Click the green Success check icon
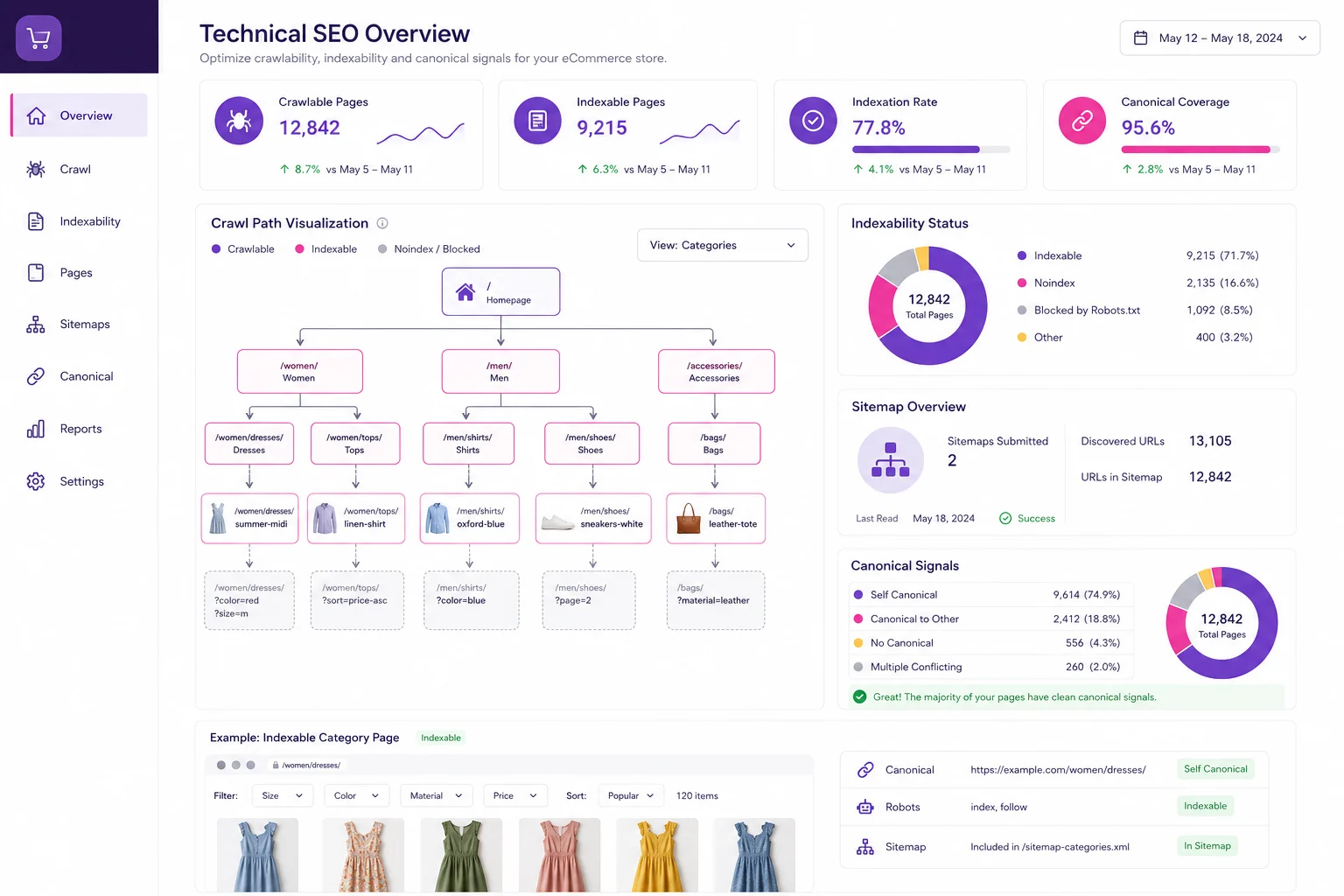The height and width of the screenshot is (896, 1344). pos(1005,518)
